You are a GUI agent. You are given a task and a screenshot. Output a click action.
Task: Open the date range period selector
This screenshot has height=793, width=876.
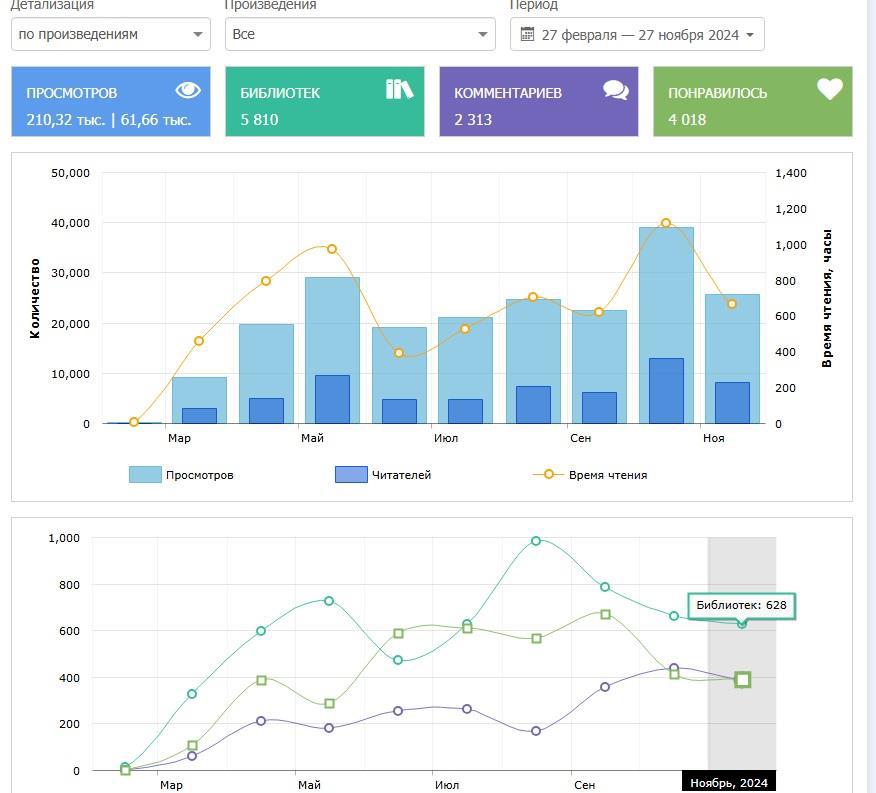click(x=637, y=34)
